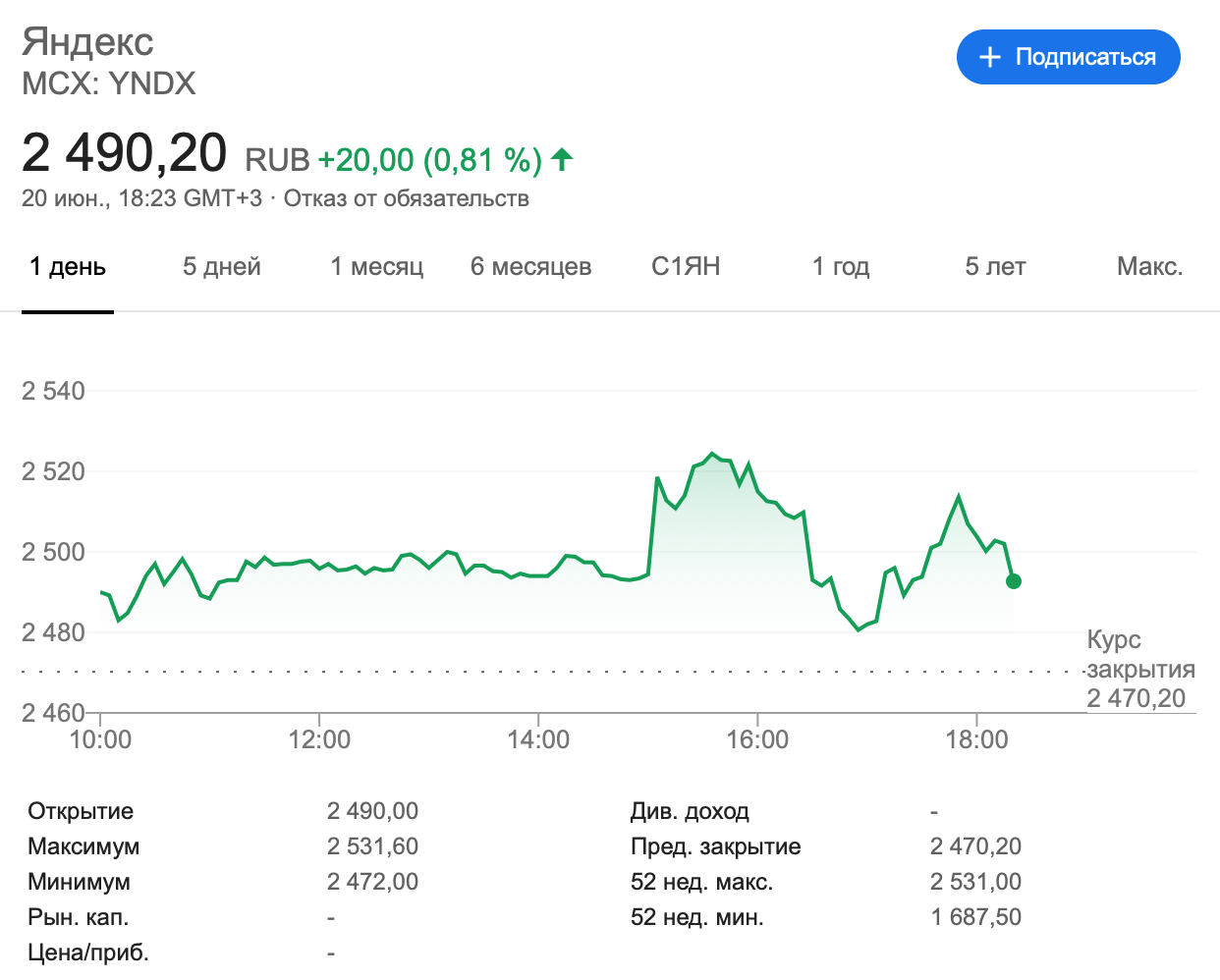The height and width of the screenshot is (980, 1220).
Task: Click the 52 нед. мин. label
Action: 697,917
